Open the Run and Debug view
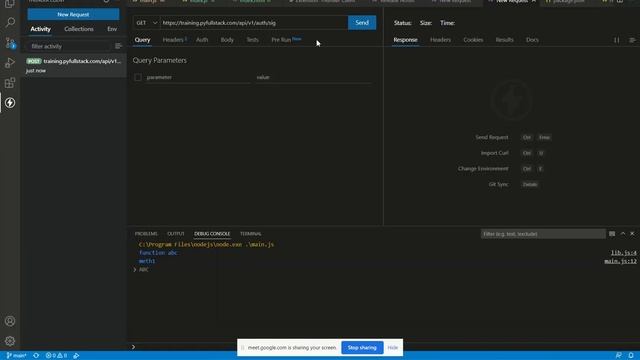640x360 pixels. pyautogui.click(x=10, y=63)
